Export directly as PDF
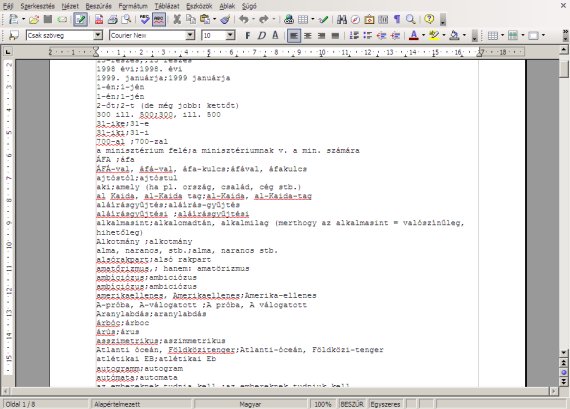Viewport: 570px width, 409px height. click(x=99, y=19)
